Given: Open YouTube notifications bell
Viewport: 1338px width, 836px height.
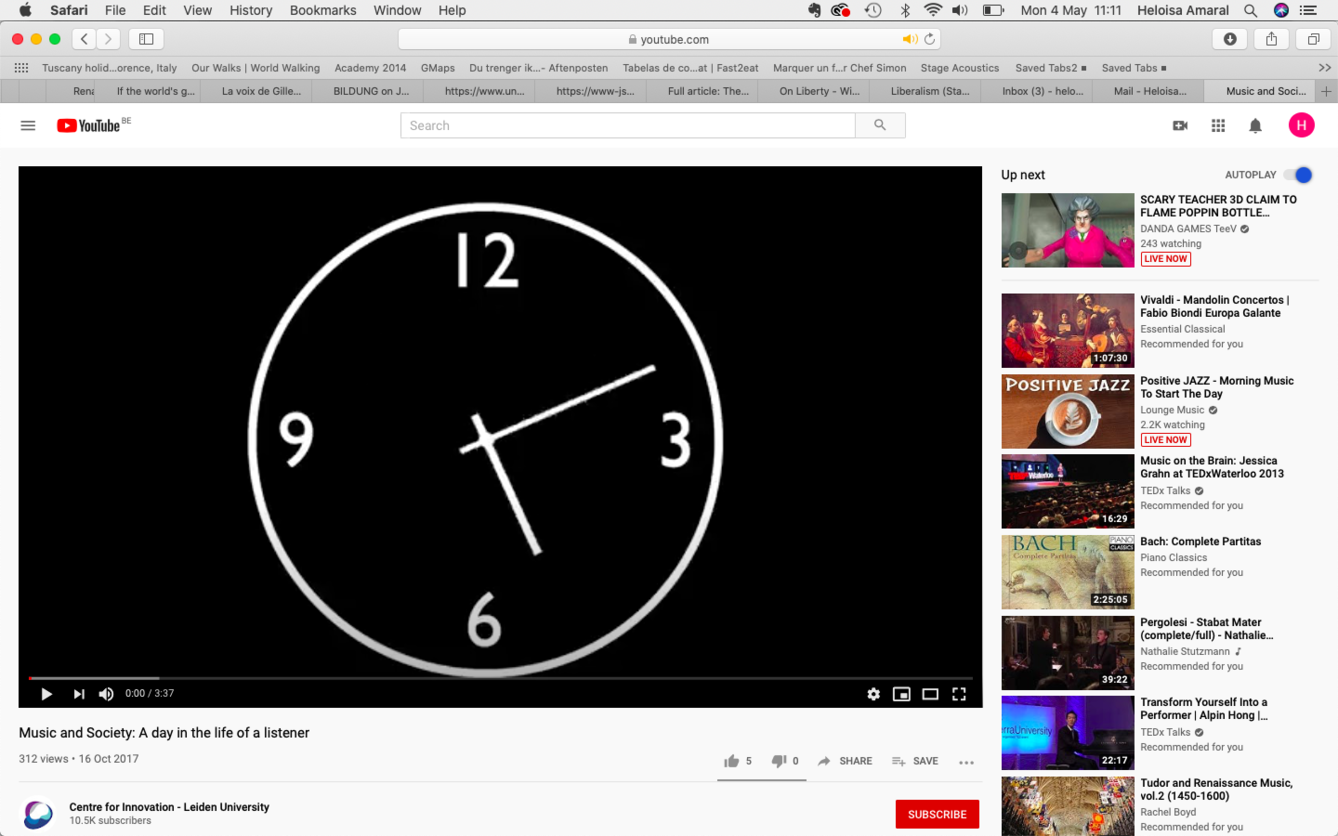Looking at the screenshot, I should point(1255,126).
